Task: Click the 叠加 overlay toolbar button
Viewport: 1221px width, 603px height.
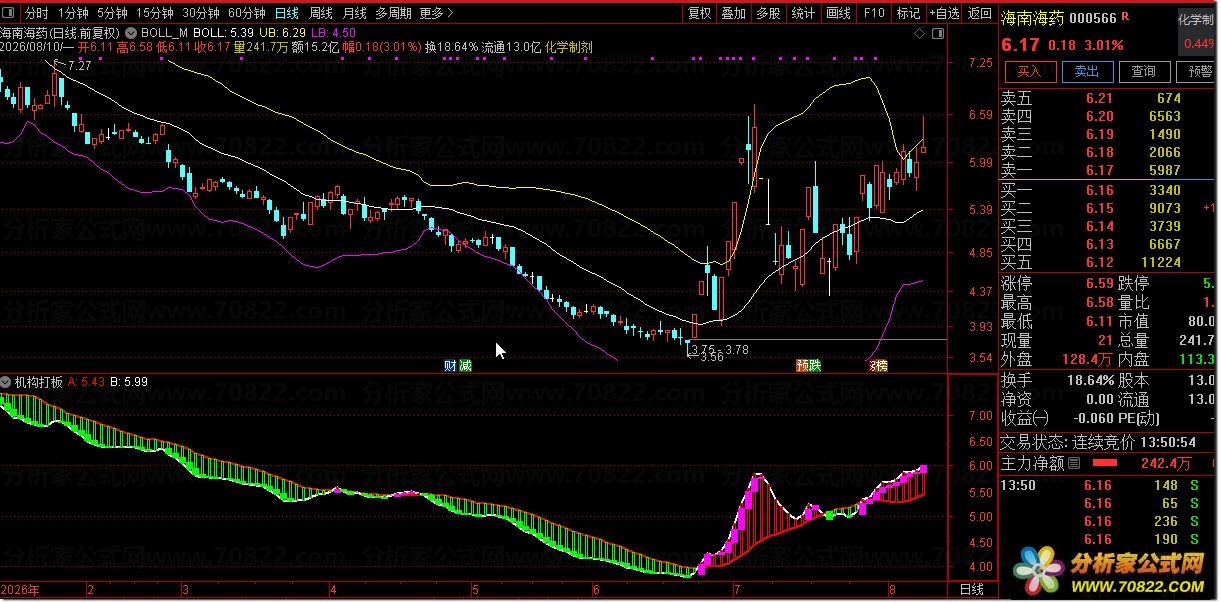Action: [x=734, y=13]
